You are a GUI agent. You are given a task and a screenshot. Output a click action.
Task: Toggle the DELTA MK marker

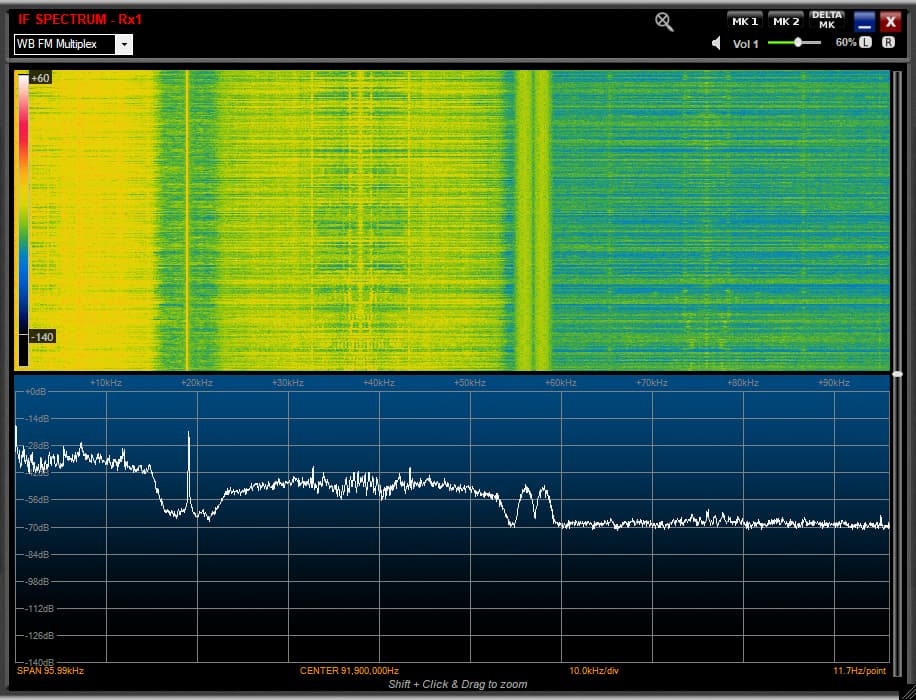pyautogui.click(x=827, y=20)
